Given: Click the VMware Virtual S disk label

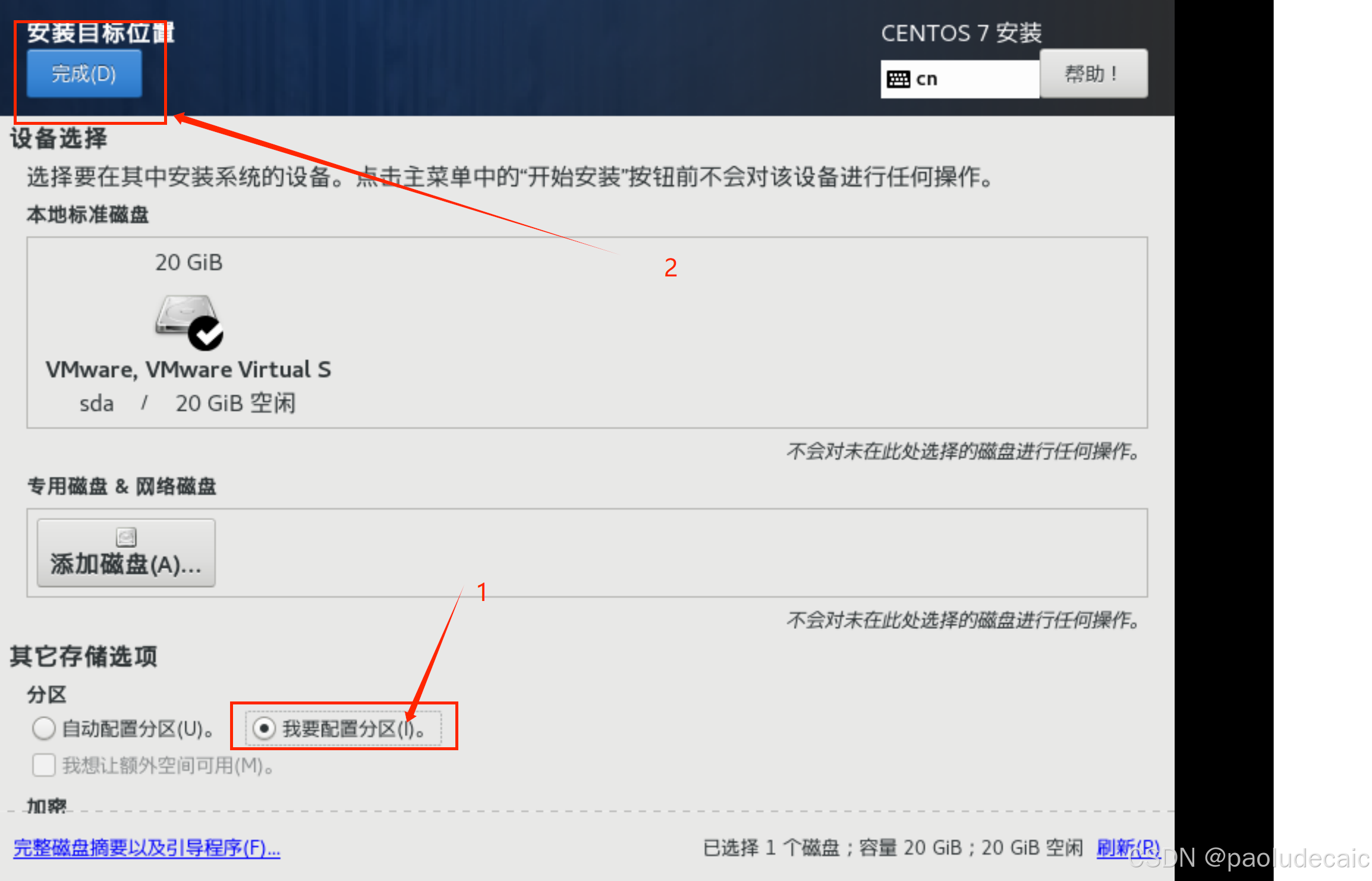Looking at the screenshot, I should point(188,370).
